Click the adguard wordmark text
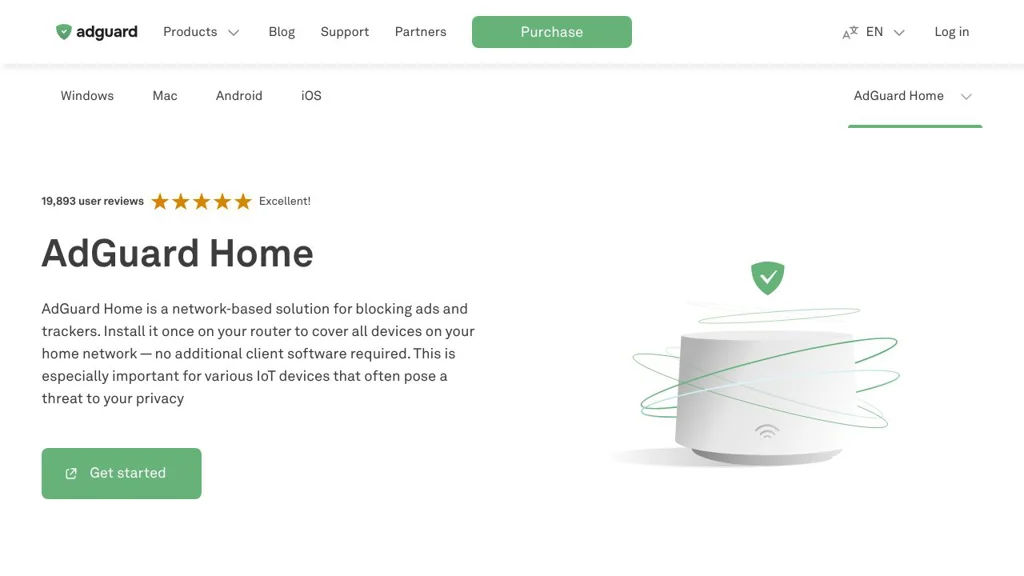Viewport: 1024px width, 576px height. click(x=107, y=32)
